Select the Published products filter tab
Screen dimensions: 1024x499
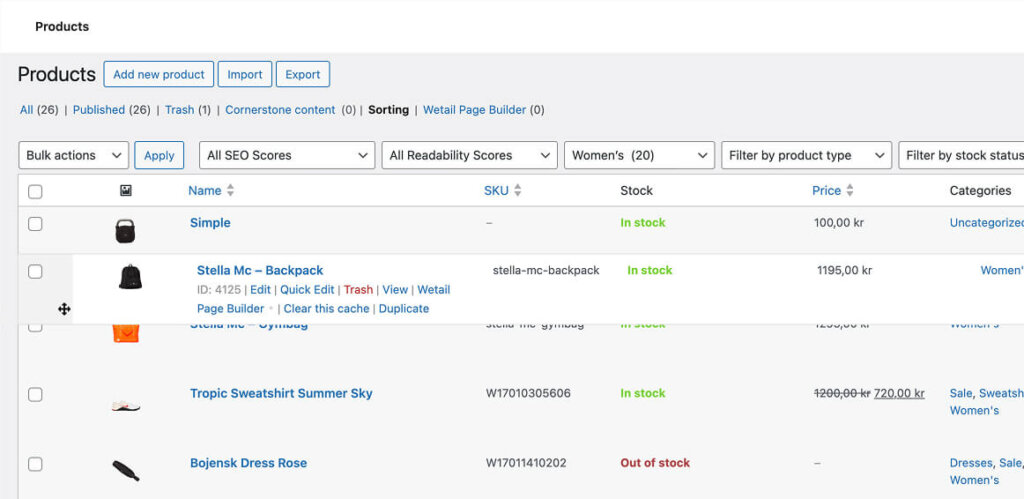(x=98, y=110)
